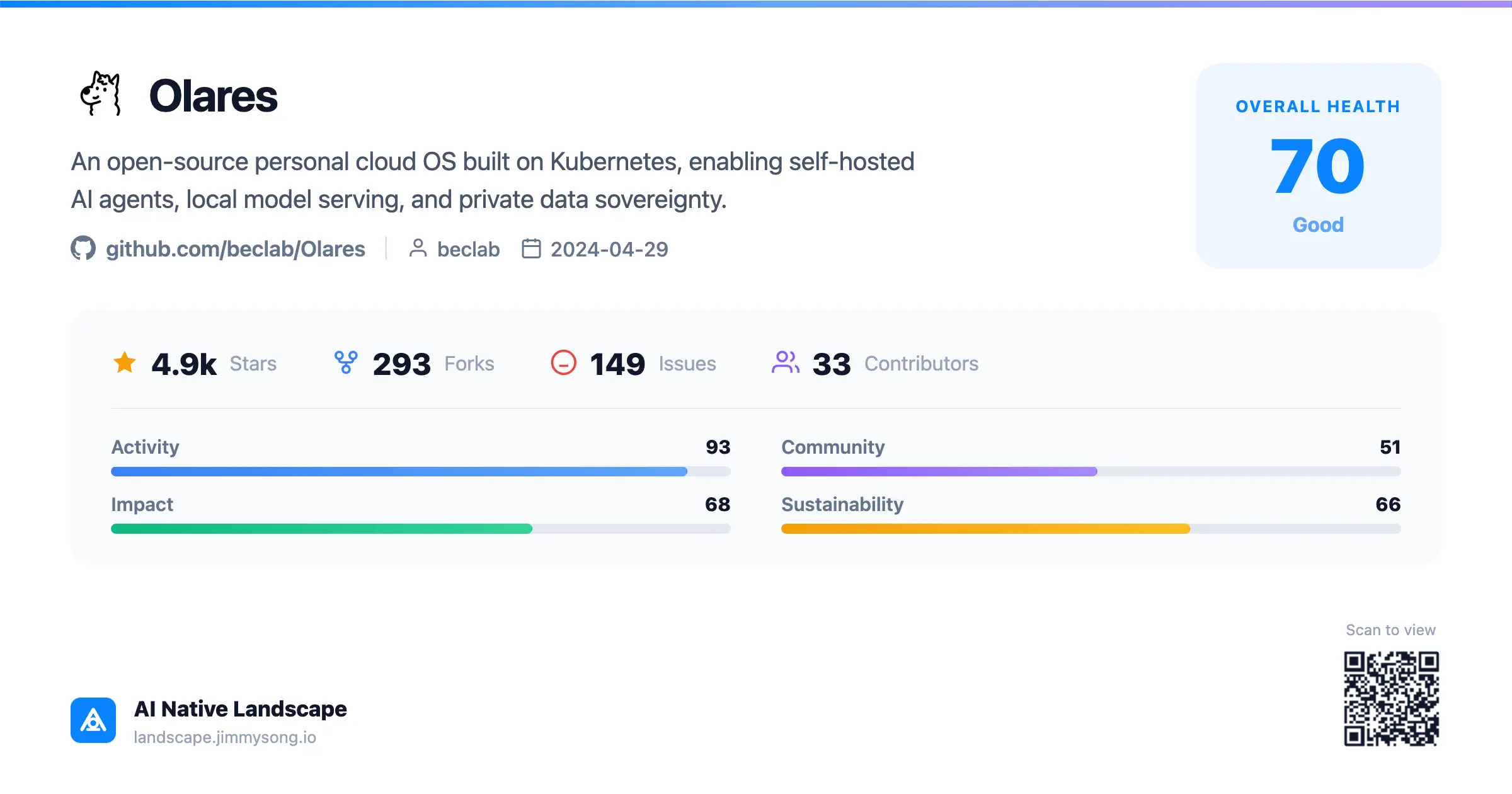Click the Good health rating label
The width and height of the screenshot is (1512, 794).
pyautogui.click(x=1318, y=225)
